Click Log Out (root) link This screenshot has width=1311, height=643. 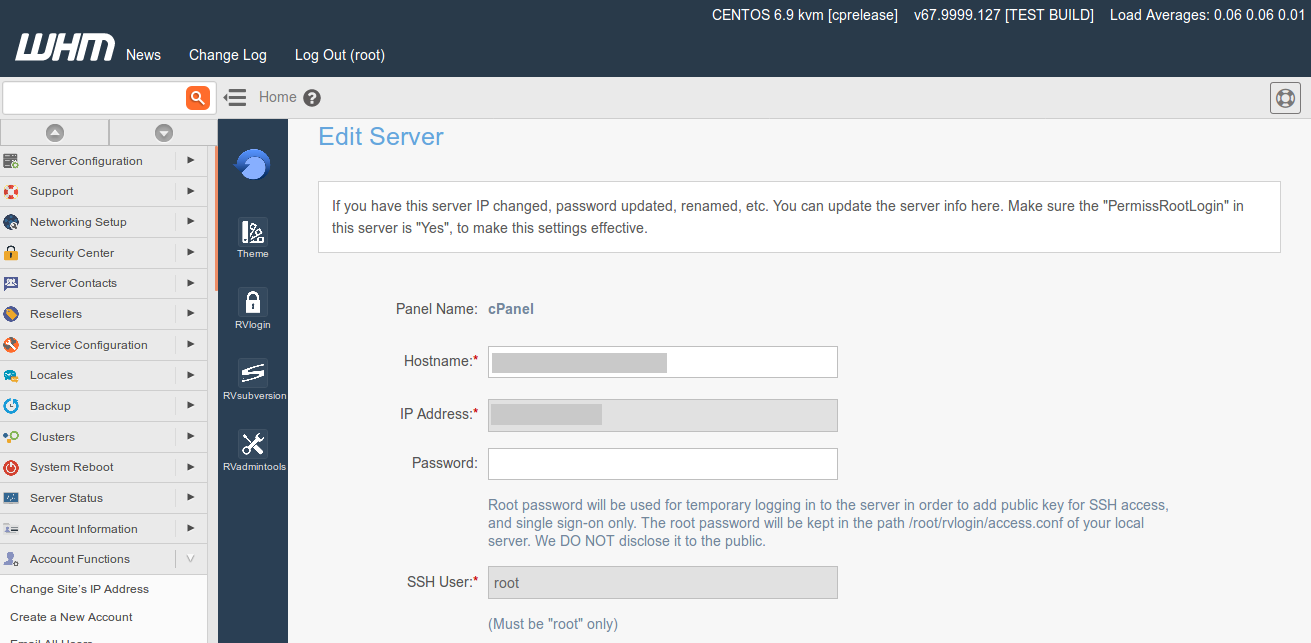(x=340, y=55)
